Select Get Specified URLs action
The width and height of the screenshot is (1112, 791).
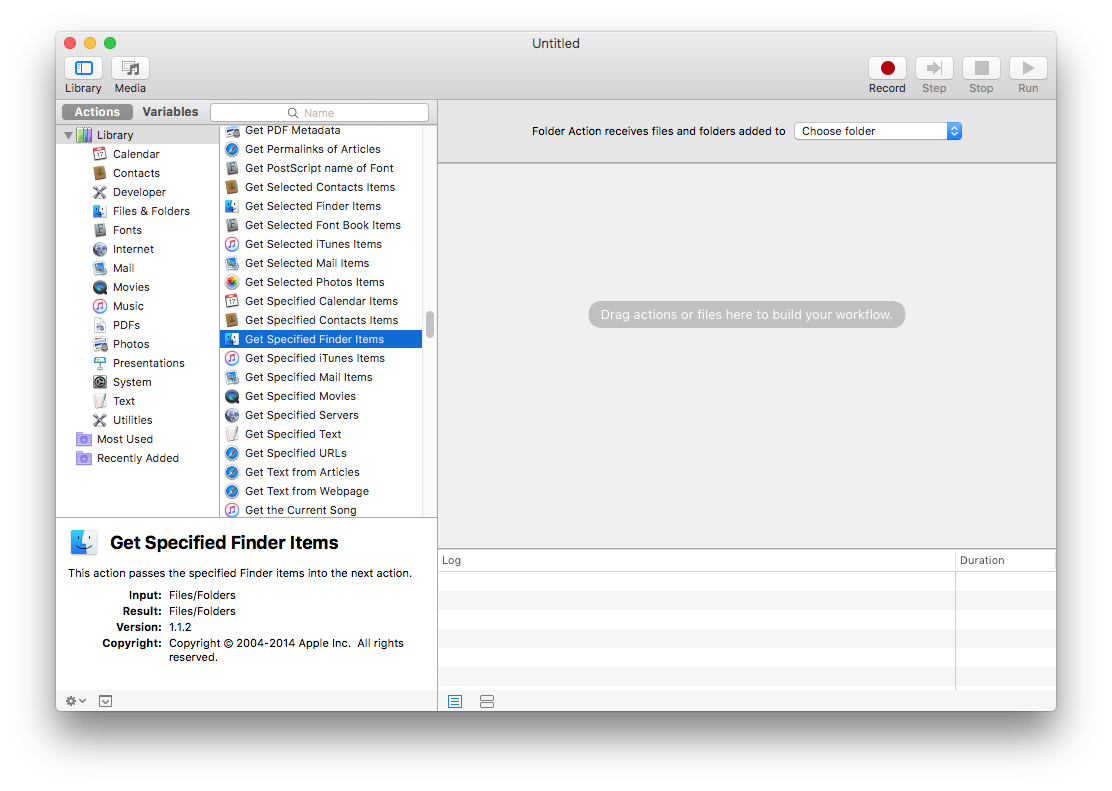[321, 453]
